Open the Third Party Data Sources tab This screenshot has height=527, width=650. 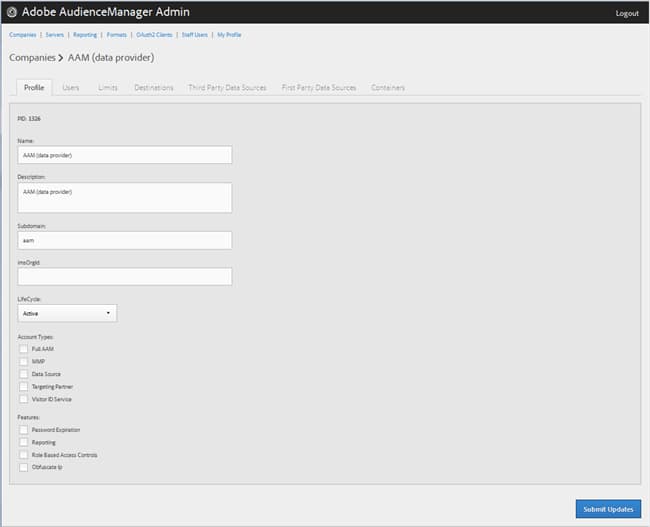[227, 87]
